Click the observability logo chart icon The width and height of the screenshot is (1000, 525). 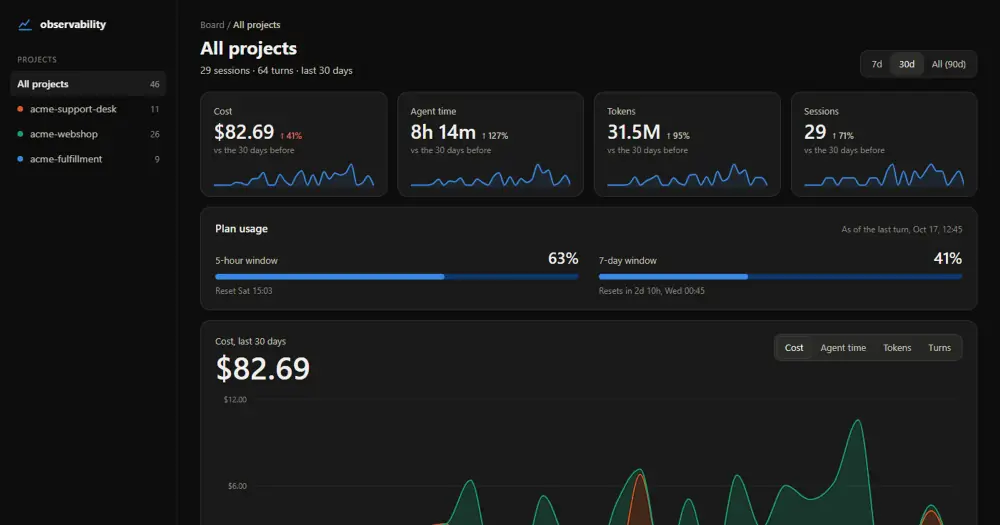coord(25,25)
